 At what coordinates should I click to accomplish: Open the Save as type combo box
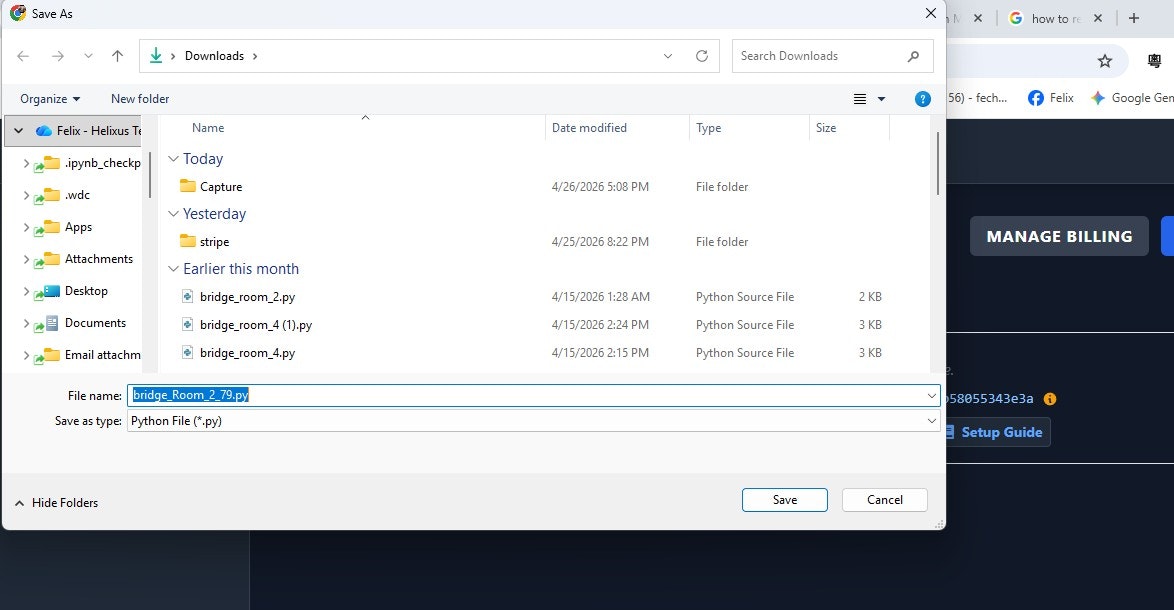click(534, 421)
